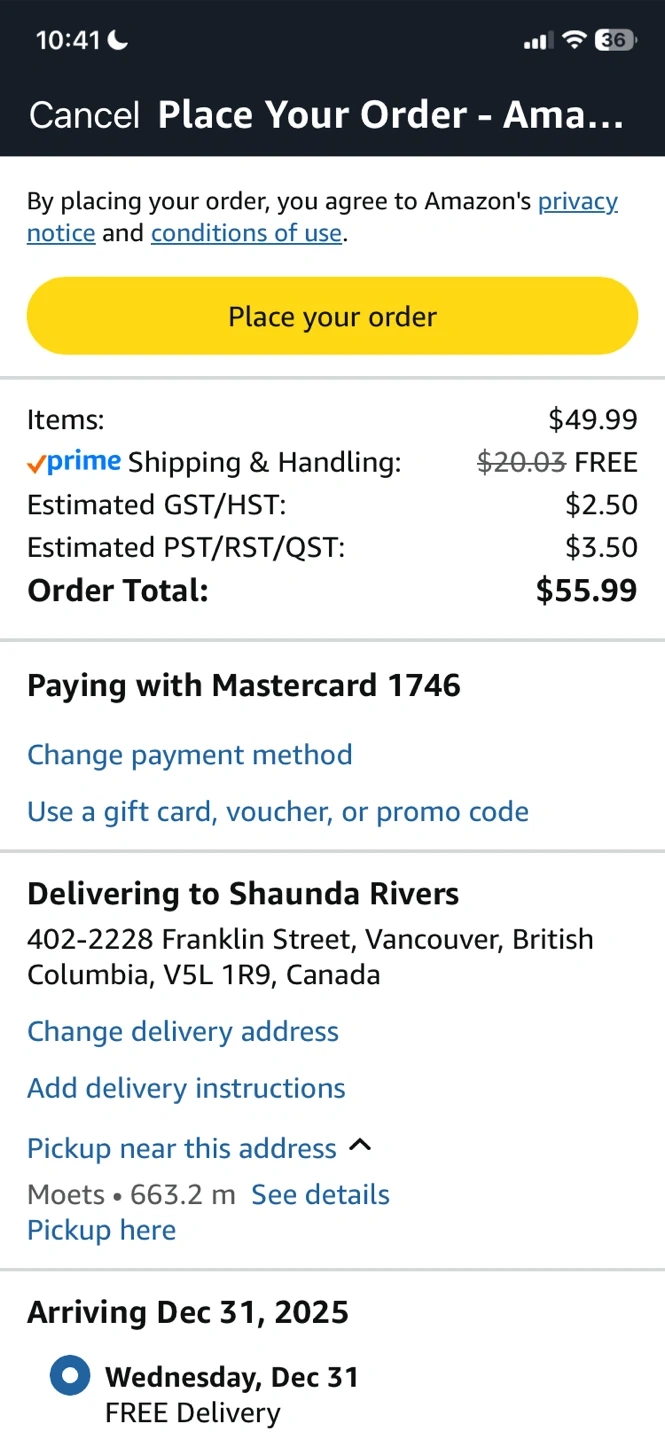Add delivery instructions
Screen dimensions: 665x1440
(x=186, y=1088)
